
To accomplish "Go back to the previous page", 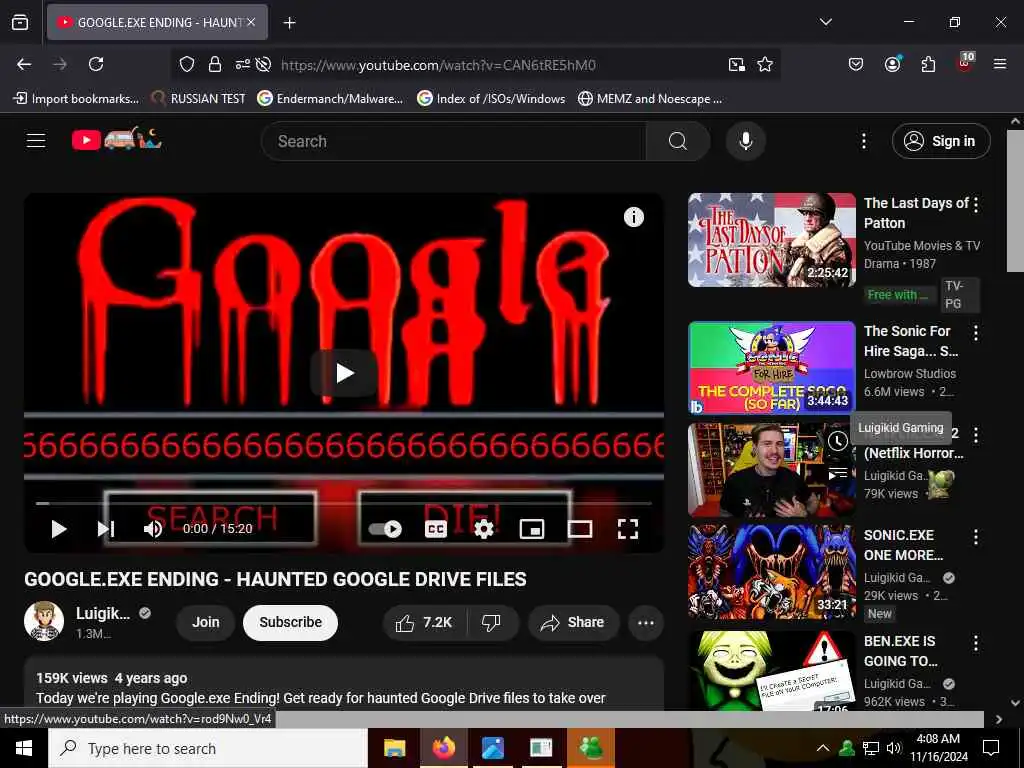I will click(24, 64).
